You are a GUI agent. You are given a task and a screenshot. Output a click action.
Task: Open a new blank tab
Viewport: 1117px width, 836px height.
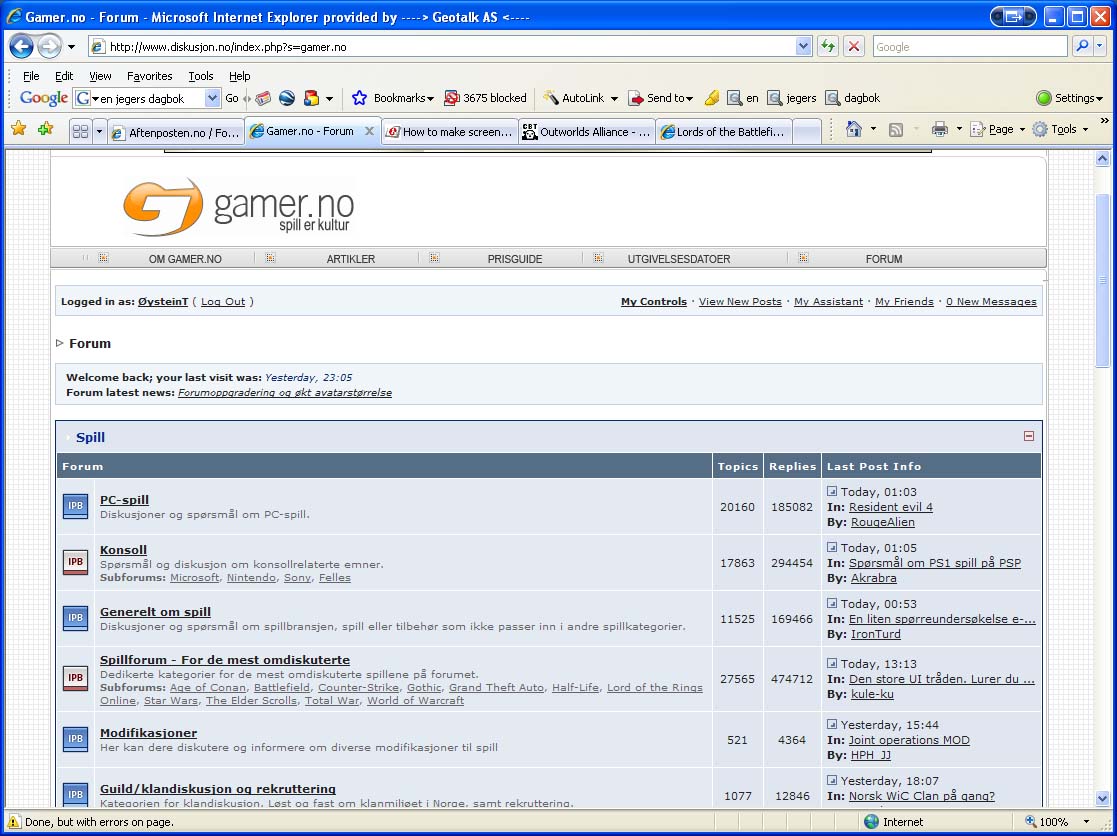click(x=806, y=132)
